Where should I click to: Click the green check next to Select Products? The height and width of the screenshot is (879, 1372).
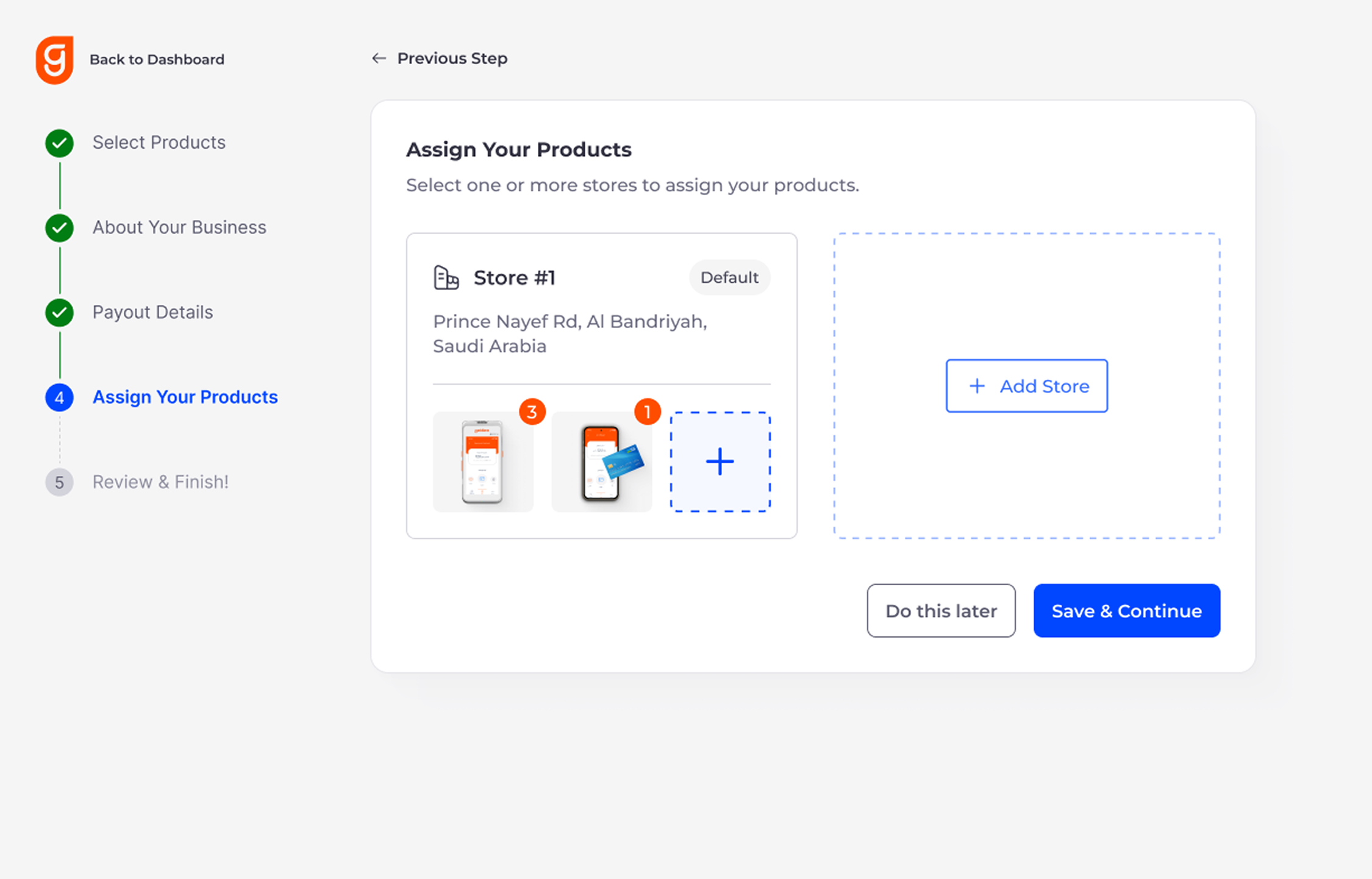[60, 143]
